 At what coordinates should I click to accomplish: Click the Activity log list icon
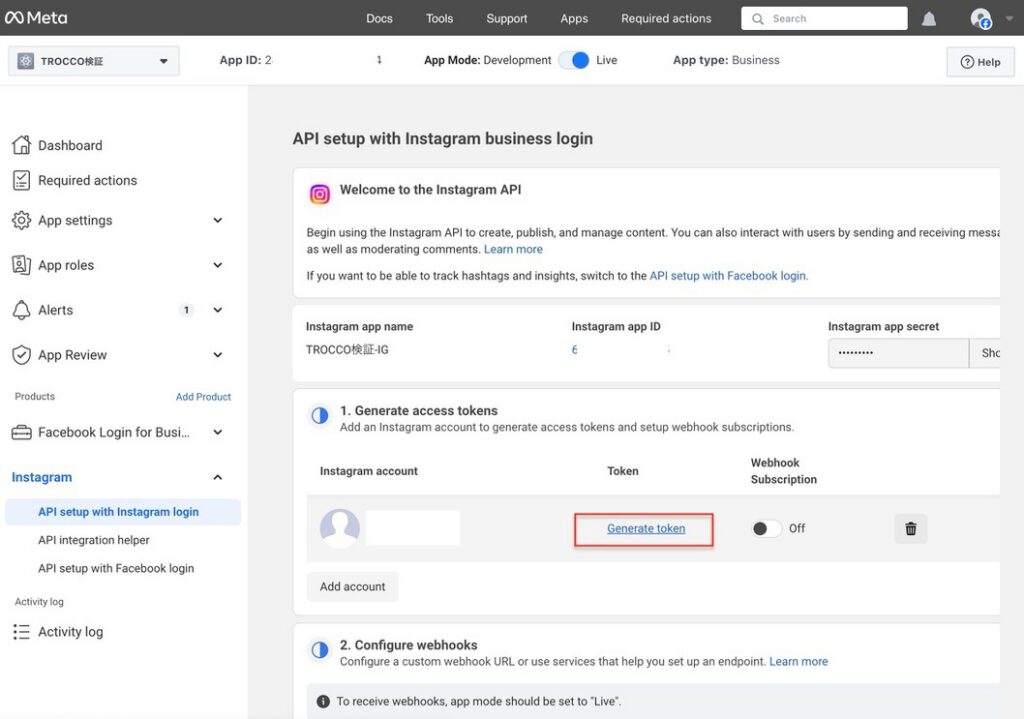[21, 632]
